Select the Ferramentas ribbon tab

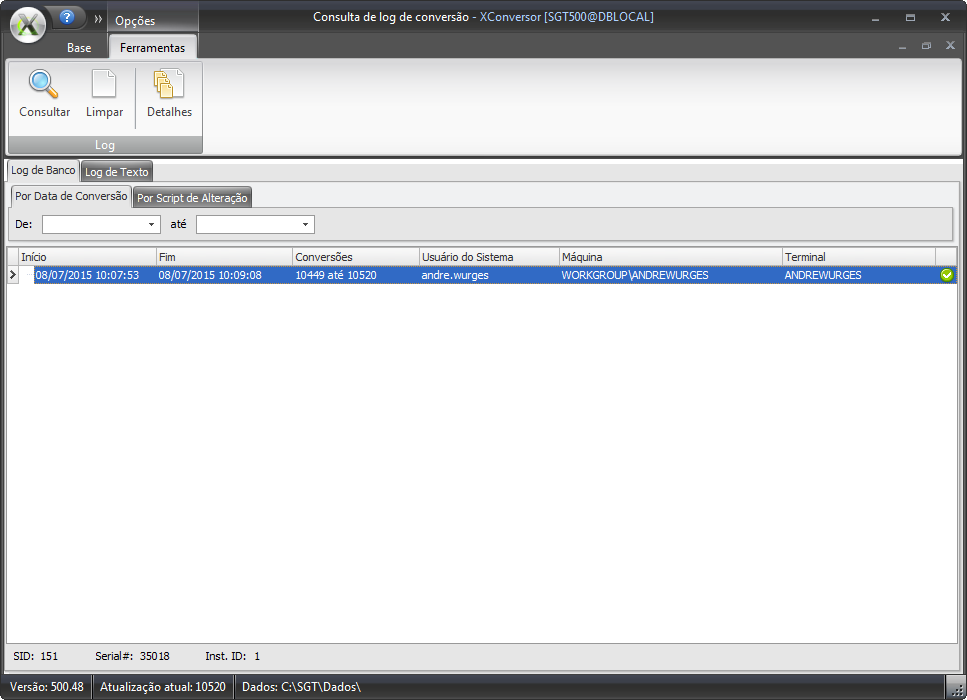coord(152,48)
